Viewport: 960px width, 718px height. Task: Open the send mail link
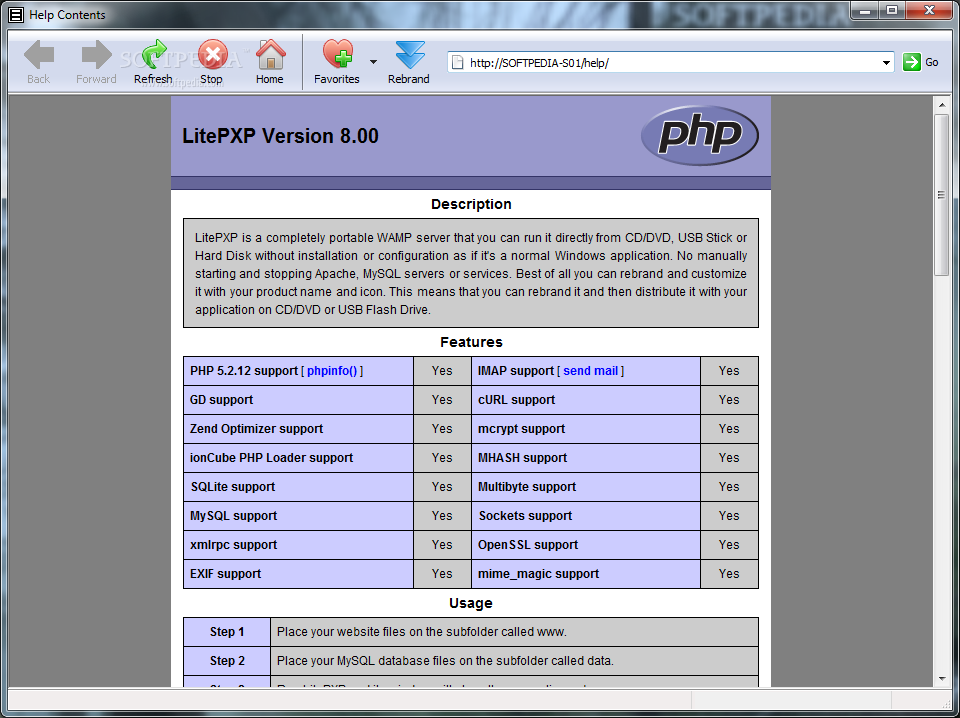coord(590,371)
